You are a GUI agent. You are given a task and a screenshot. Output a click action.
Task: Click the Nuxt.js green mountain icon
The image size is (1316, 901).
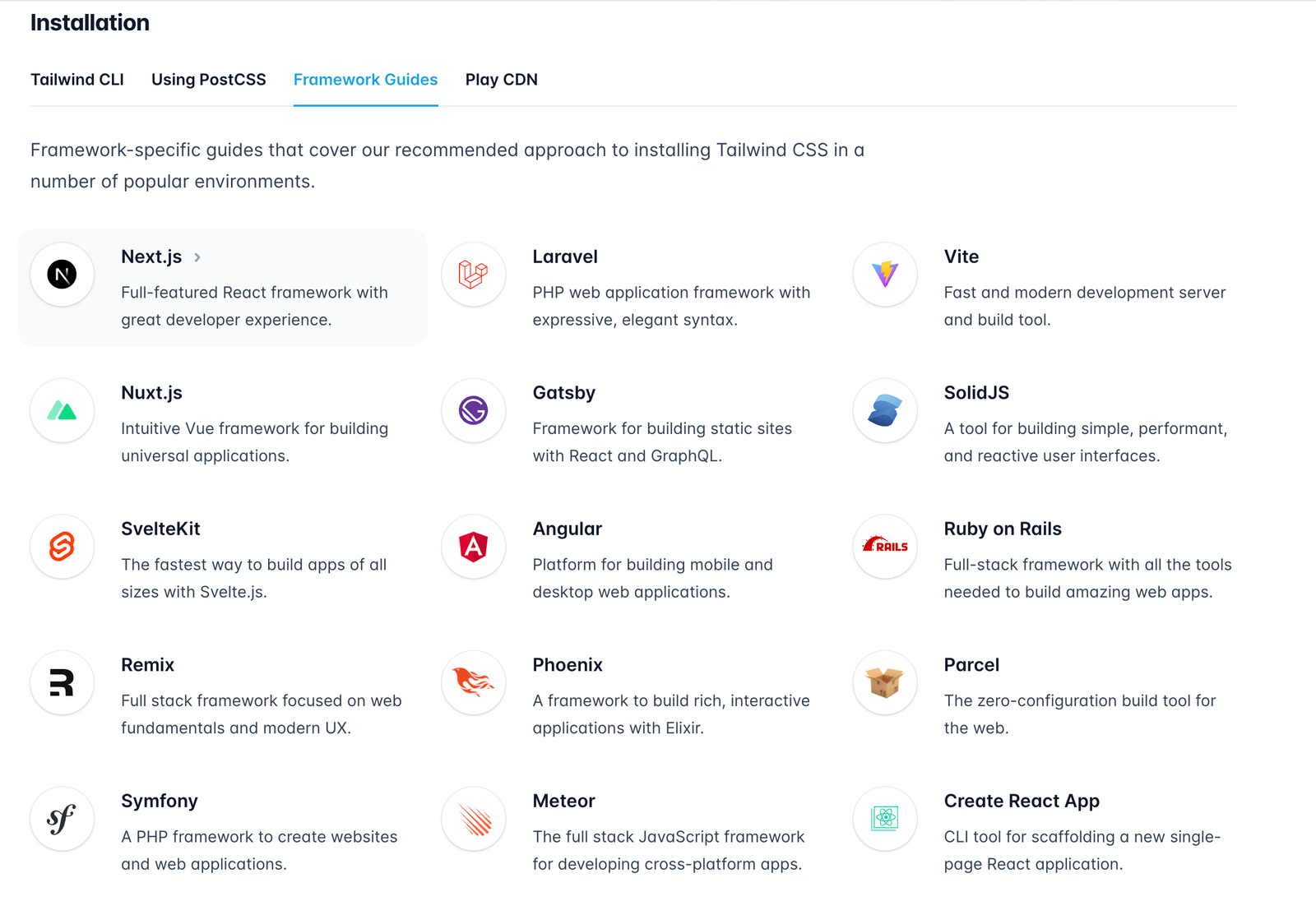tap(63, 410)
